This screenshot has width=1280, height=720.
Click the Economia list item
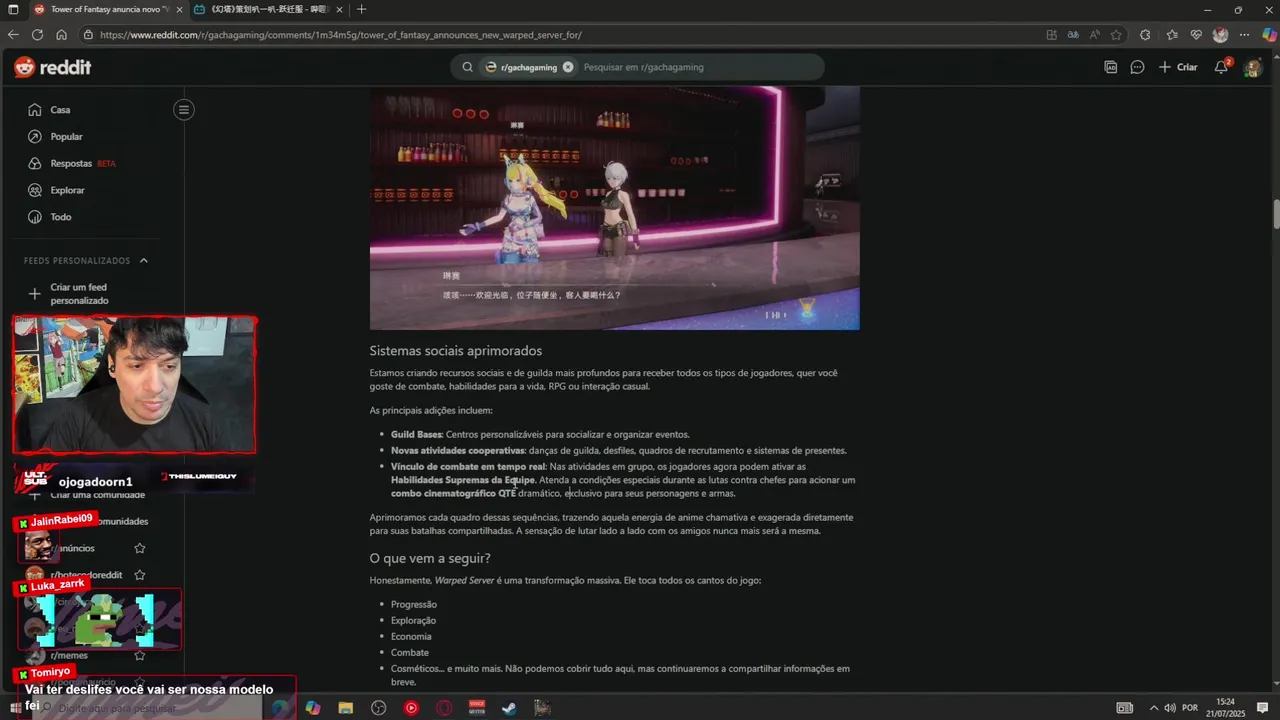pyautogui.click(x=411, y=636)
